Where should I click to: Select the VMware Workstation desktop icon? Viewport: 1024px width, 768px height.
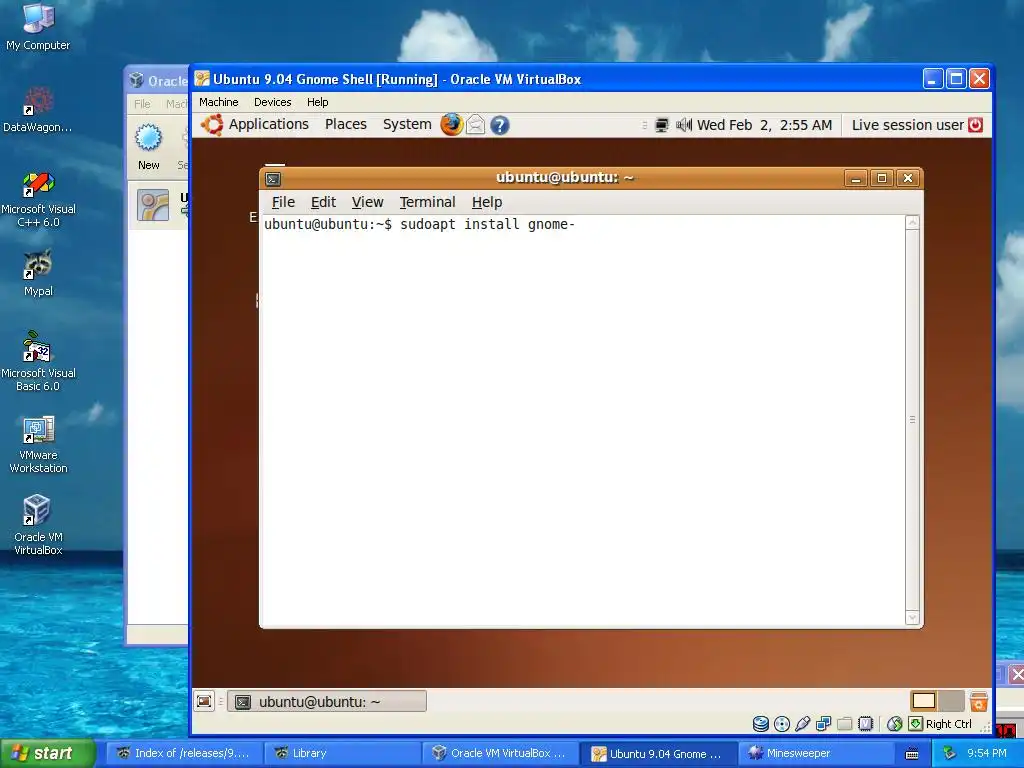point(38,444)
